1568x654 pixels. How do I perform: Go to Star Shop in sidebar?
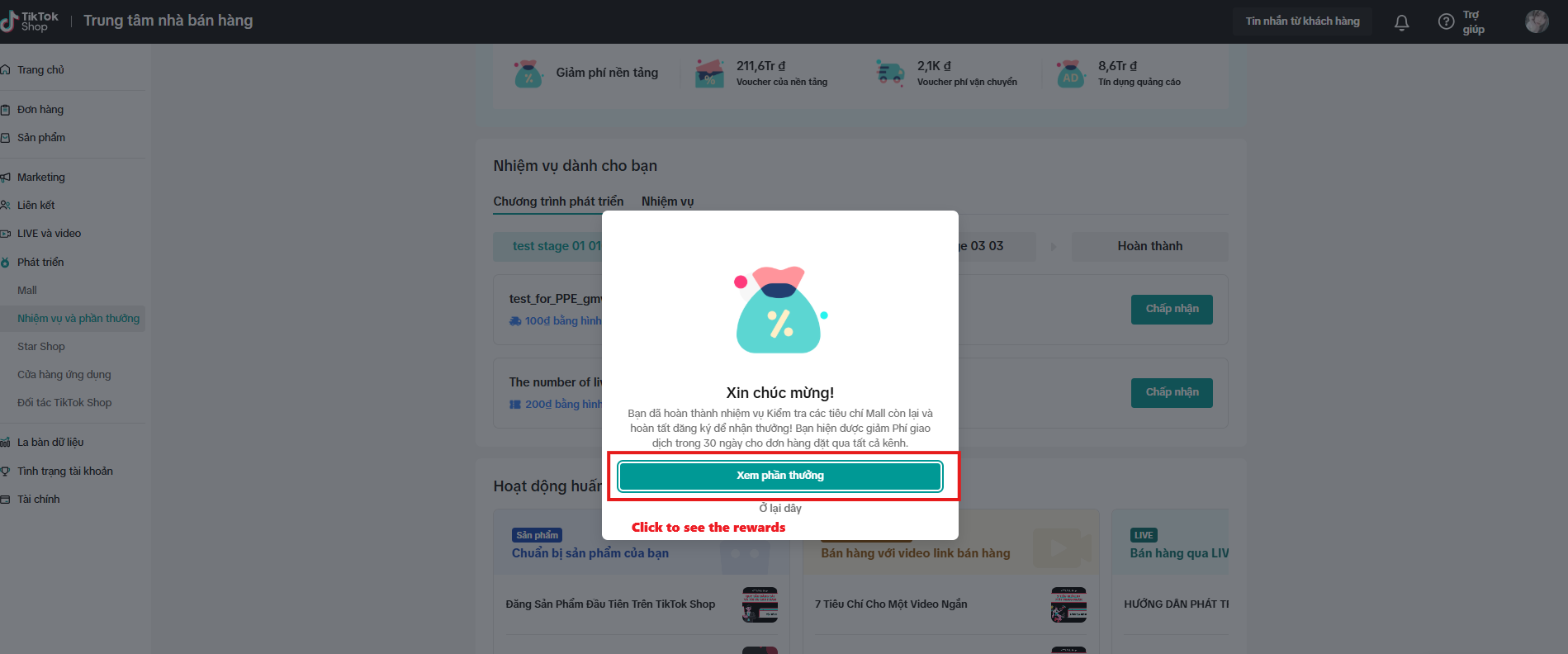point(41,346)
